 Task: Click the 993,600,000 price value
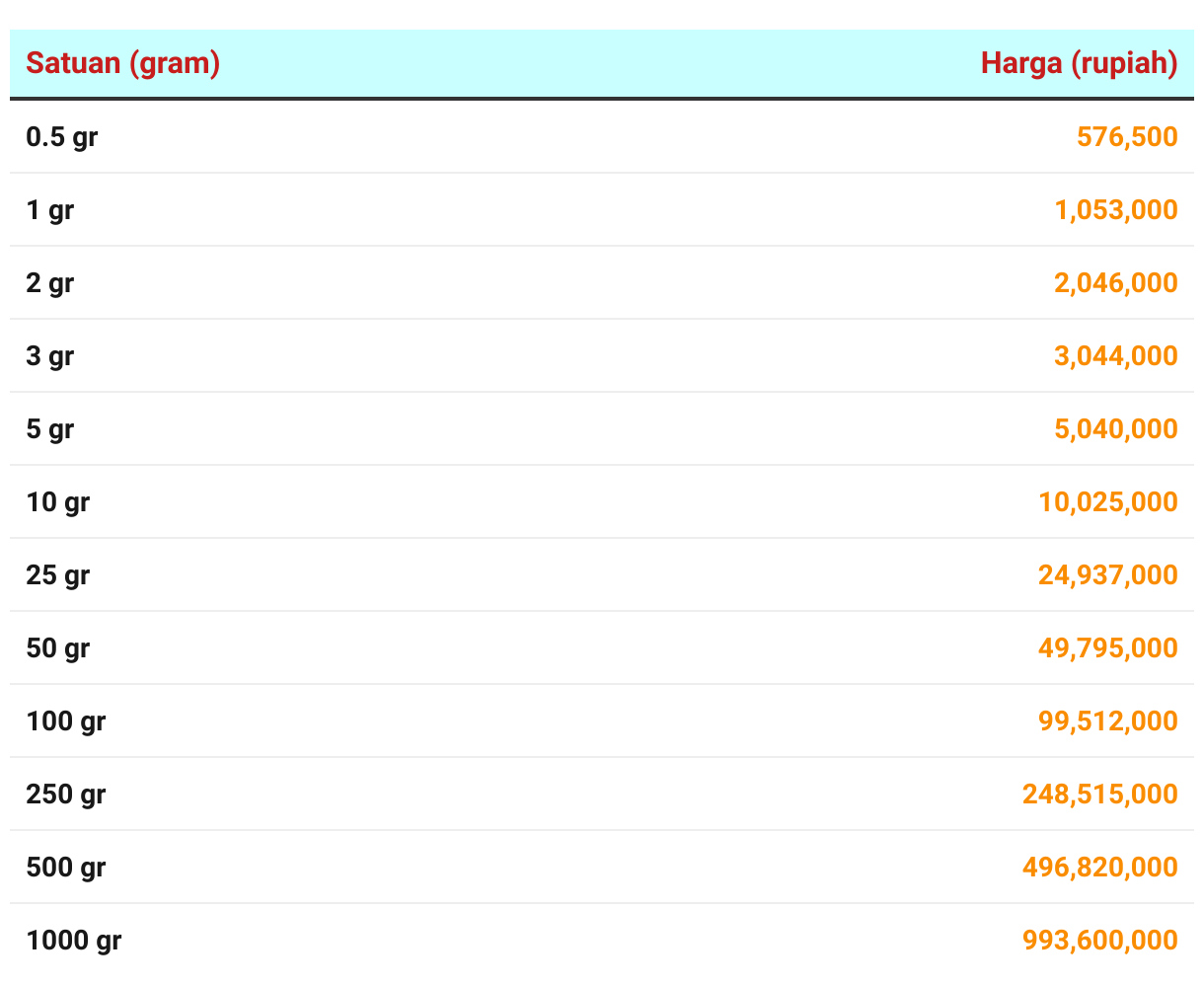click(x=1100, y=940)
